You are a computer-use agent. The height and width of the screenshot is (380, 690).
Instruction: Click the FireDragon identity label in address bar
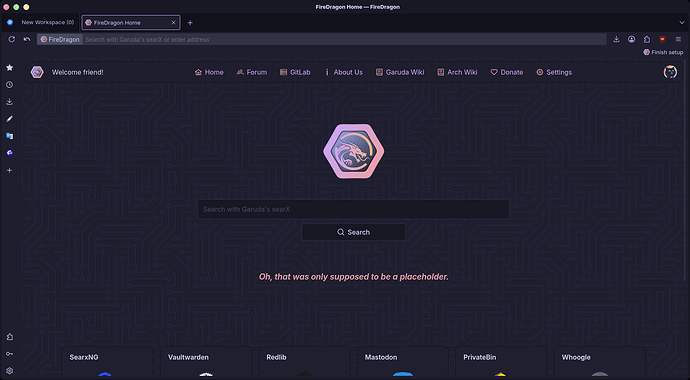click(x=60, y=39)
